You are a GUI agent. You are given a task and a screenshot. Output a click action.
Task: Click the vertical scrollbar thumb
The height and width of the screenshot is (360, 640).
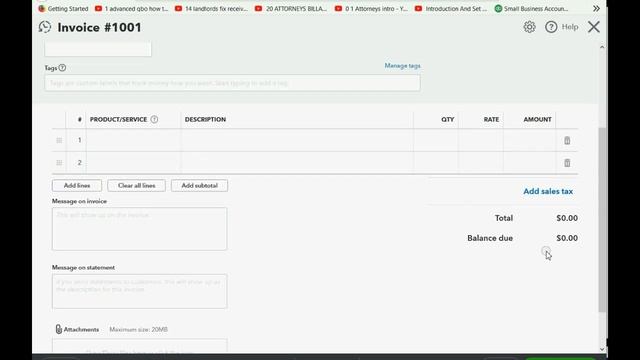point(602,220)
